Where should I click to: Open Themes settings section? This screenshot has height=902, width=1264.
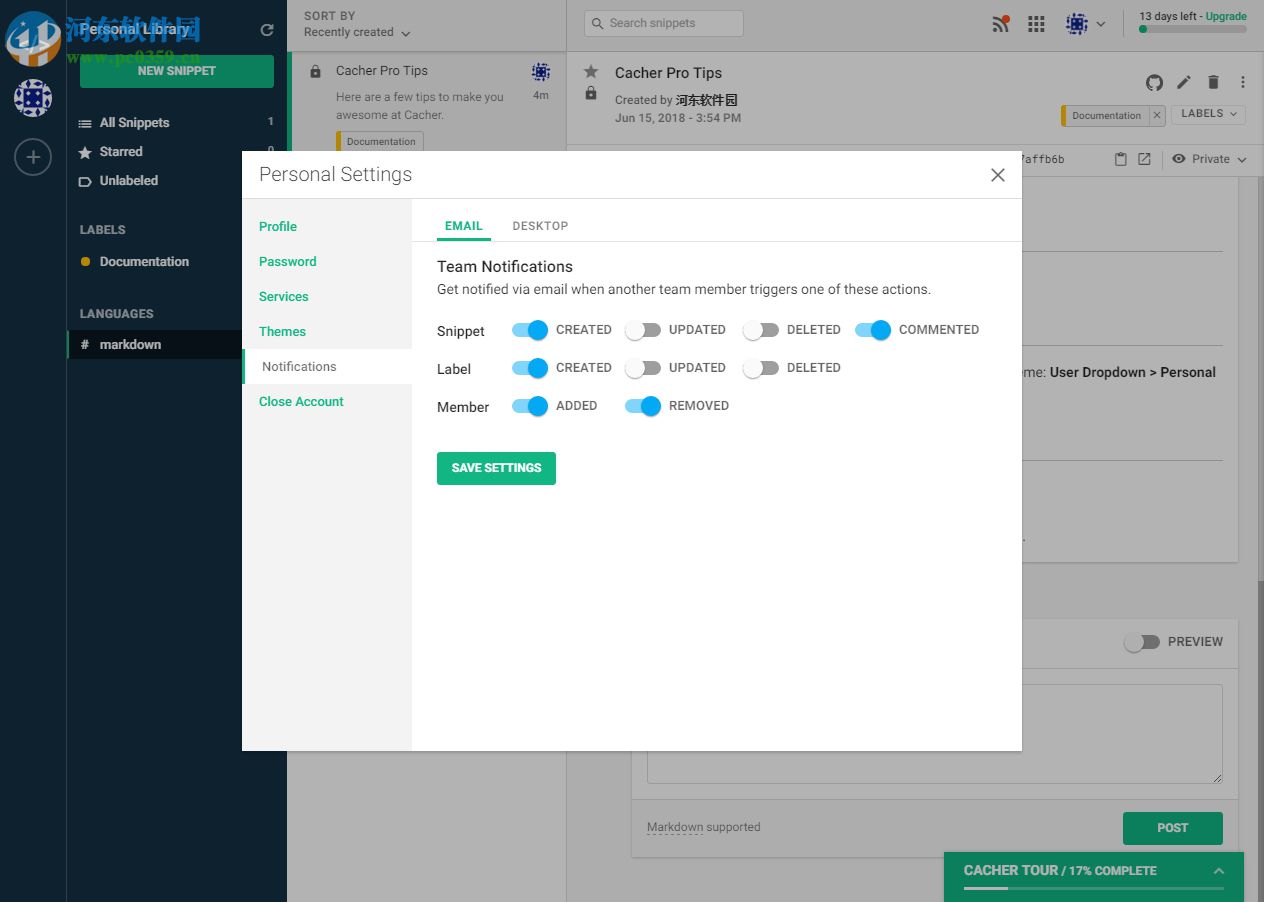282,332
